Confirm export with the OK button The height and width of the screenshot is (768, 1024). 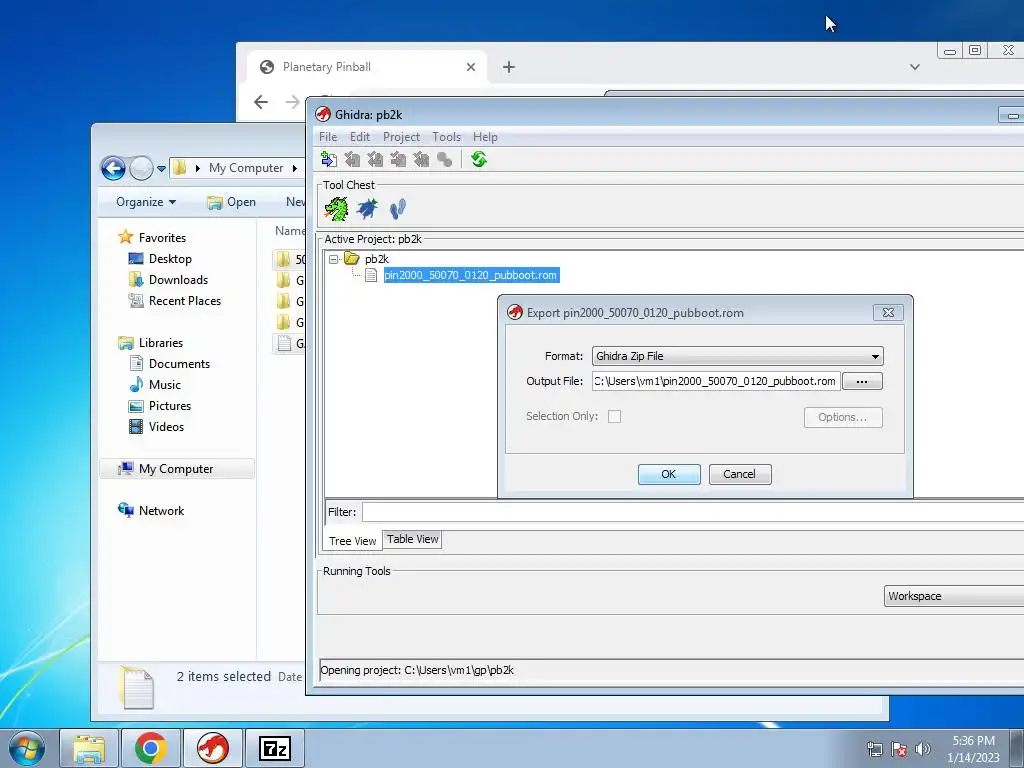tap(669, 474)
